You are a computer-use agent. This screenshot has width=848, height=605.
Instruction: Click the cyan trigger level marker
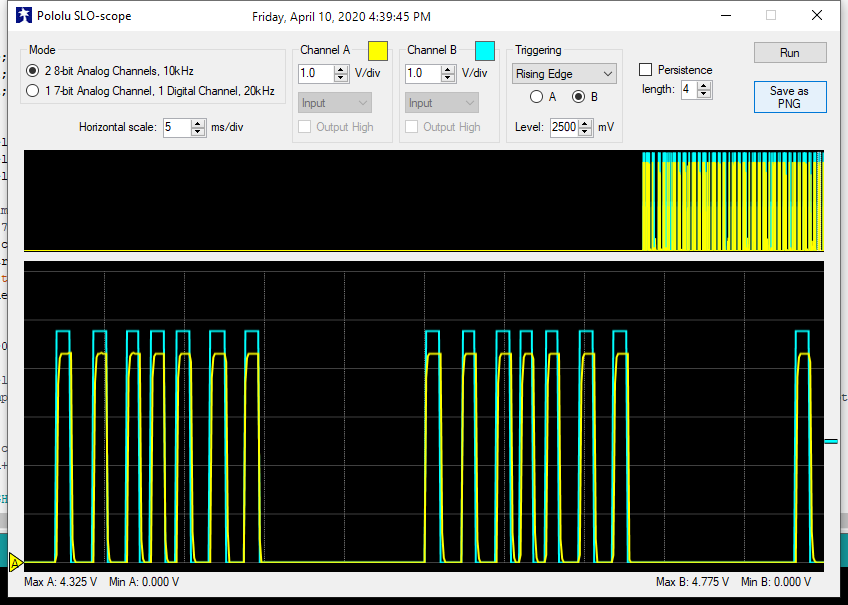coord(831,442)
